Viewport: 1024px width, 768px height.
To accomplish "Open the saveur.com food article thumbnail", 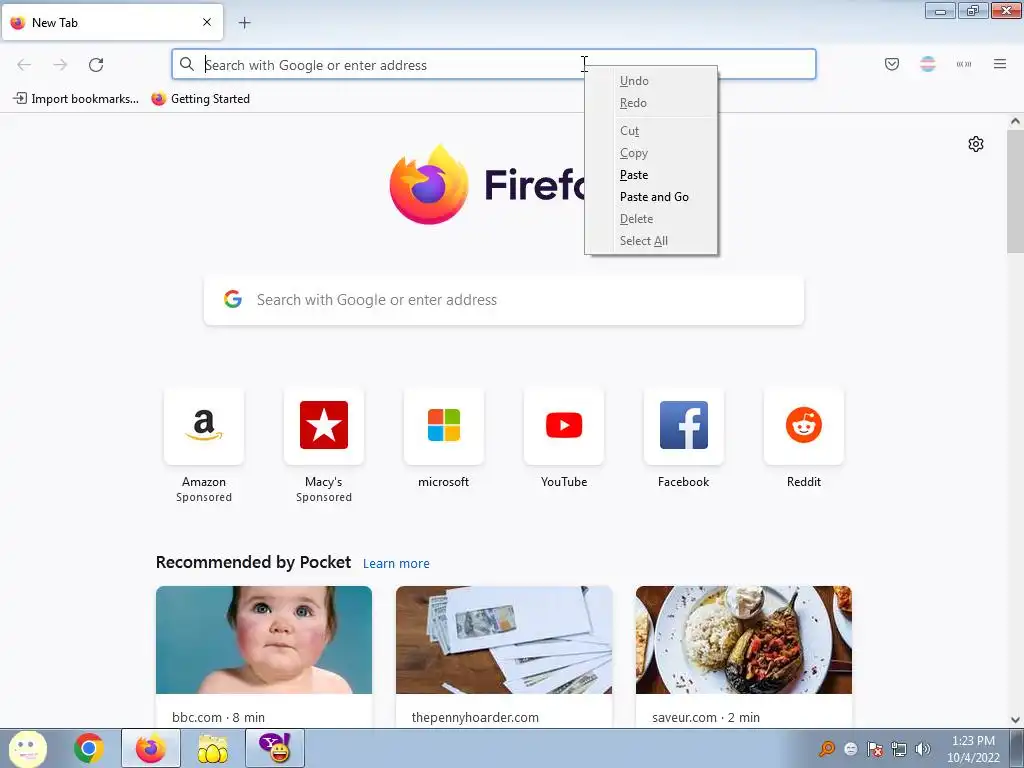I will coord(744,640).
